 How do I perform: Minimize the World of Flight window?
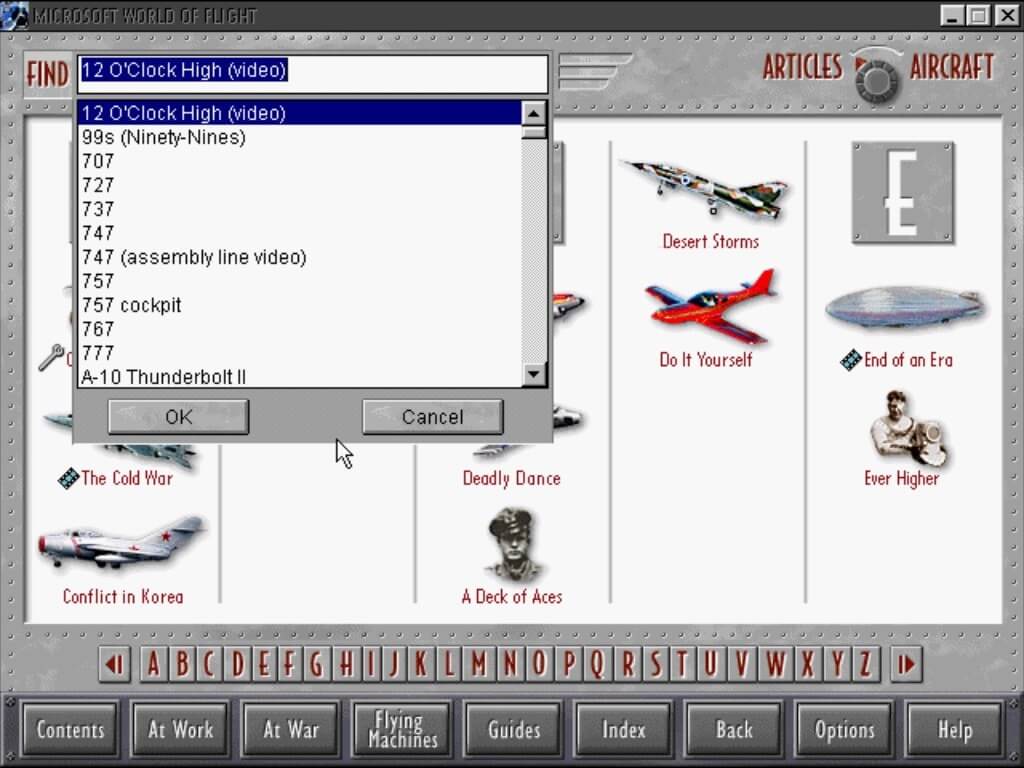point(952,15)
